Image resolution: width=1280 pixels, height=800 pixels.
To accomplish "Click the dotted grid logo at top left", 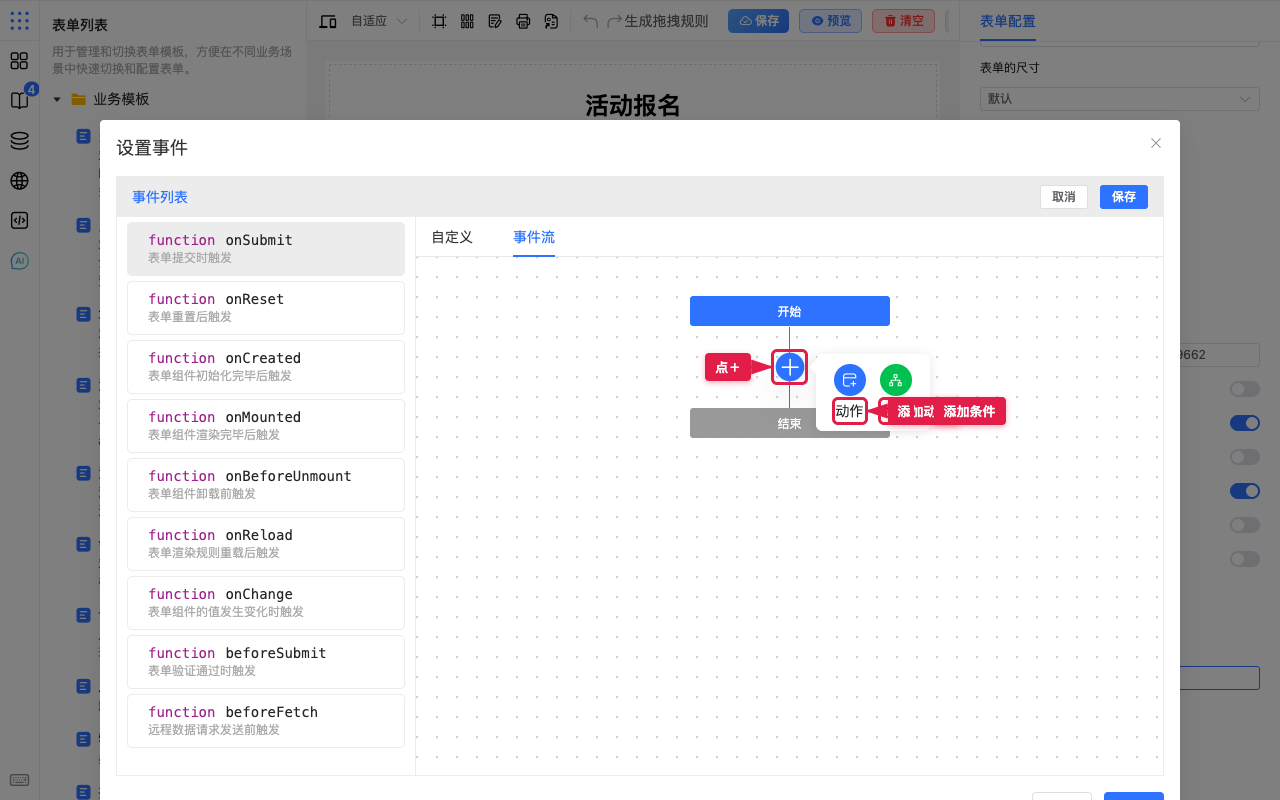I will pyautogui.click(x=19, y=20).
